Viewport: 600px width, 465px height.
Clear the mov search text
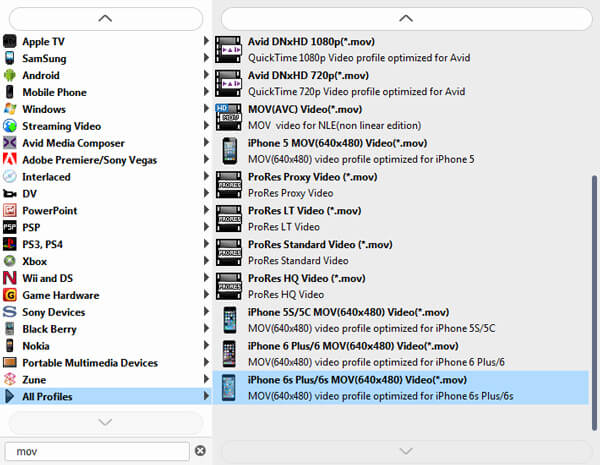click(x=200, y=451)
